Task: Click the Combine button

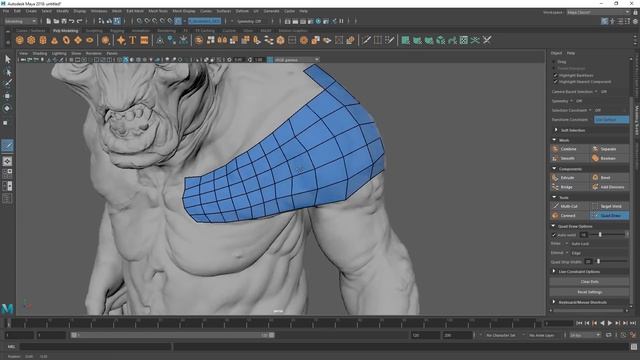Action: pyautogui.click(x=570, y=149)
